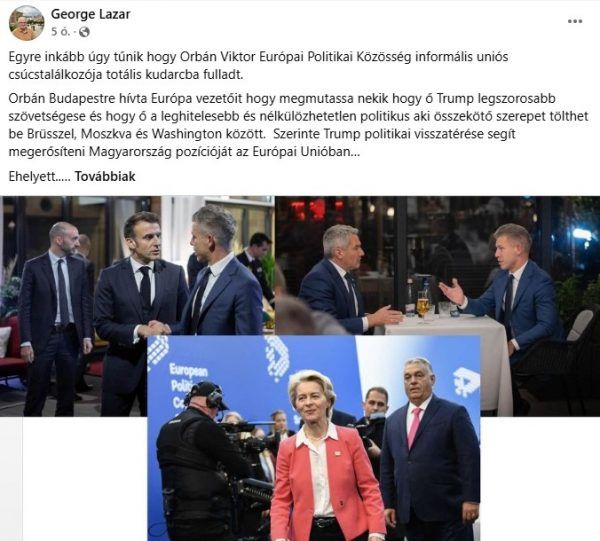This screenshot has height=541, width=600.
Task: Open the handshake photo at top left
Action: tap(138, 306)
